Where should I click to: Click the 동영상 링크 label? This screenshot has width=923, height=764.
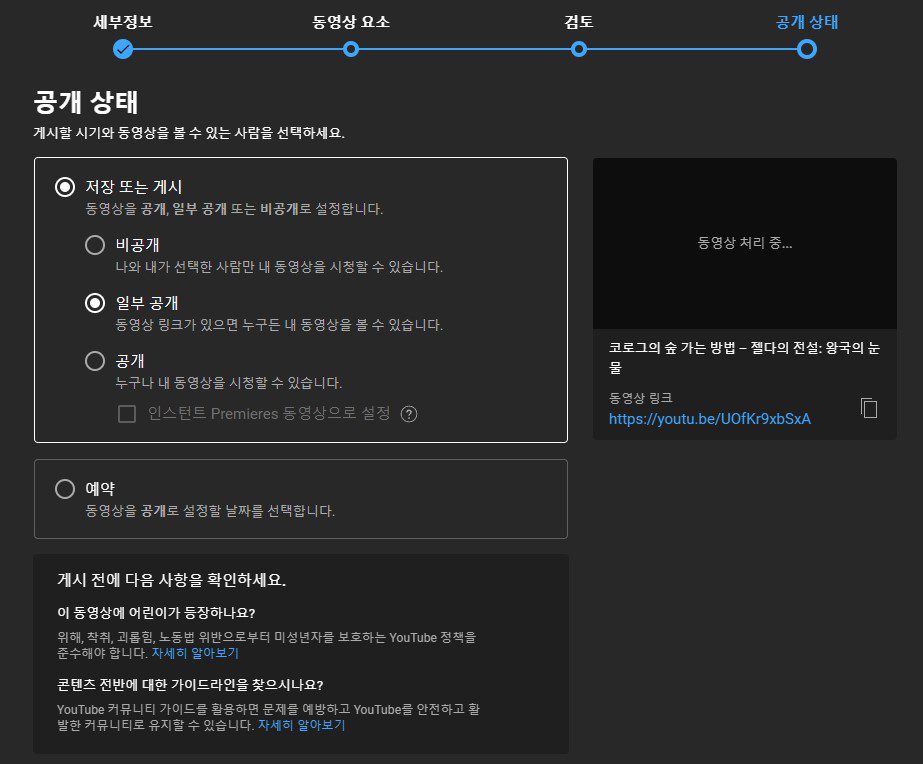tap(640, 398)
